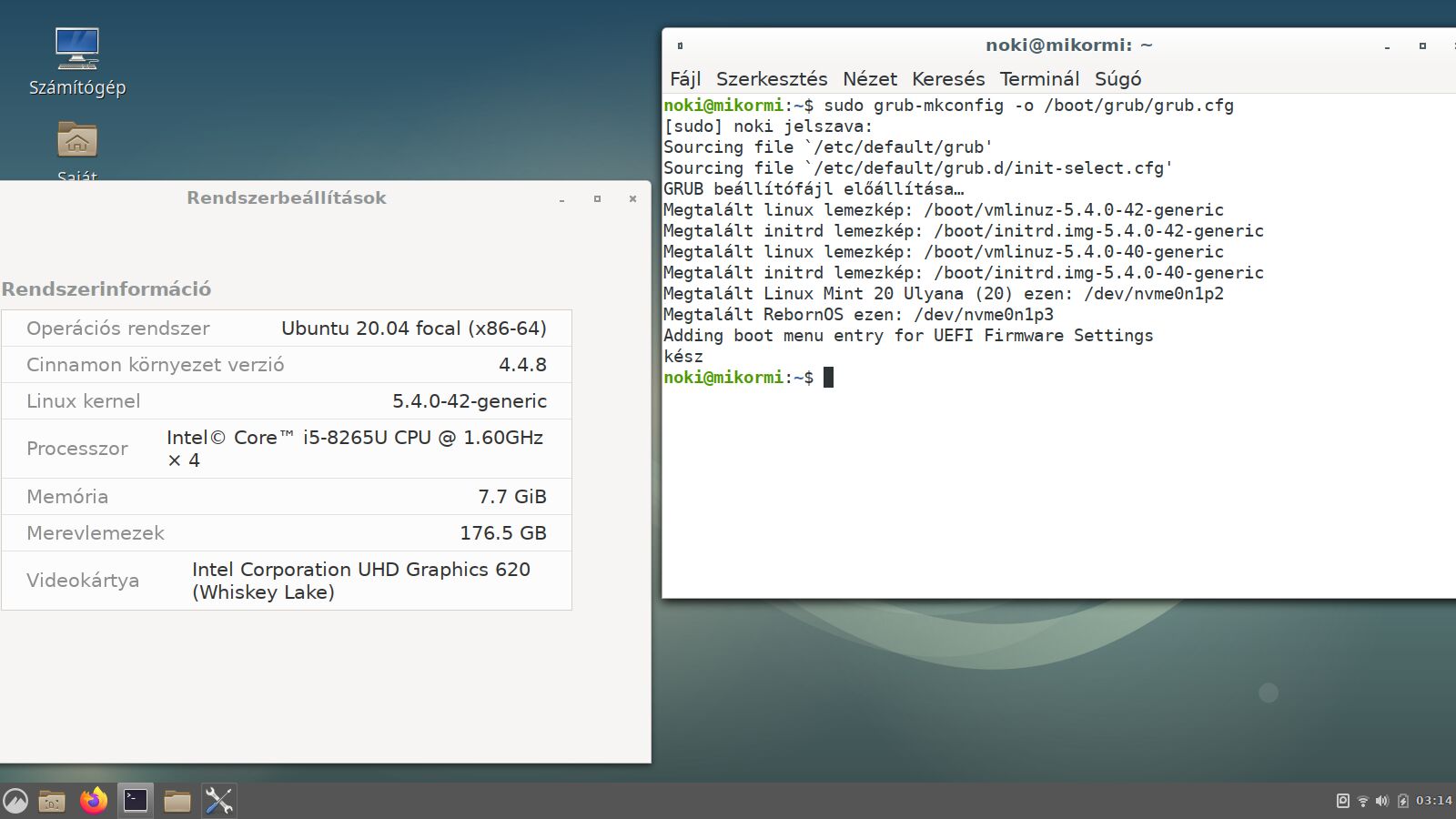
Task: Click the 'kész' output line
Action: [x=683, y=357]
